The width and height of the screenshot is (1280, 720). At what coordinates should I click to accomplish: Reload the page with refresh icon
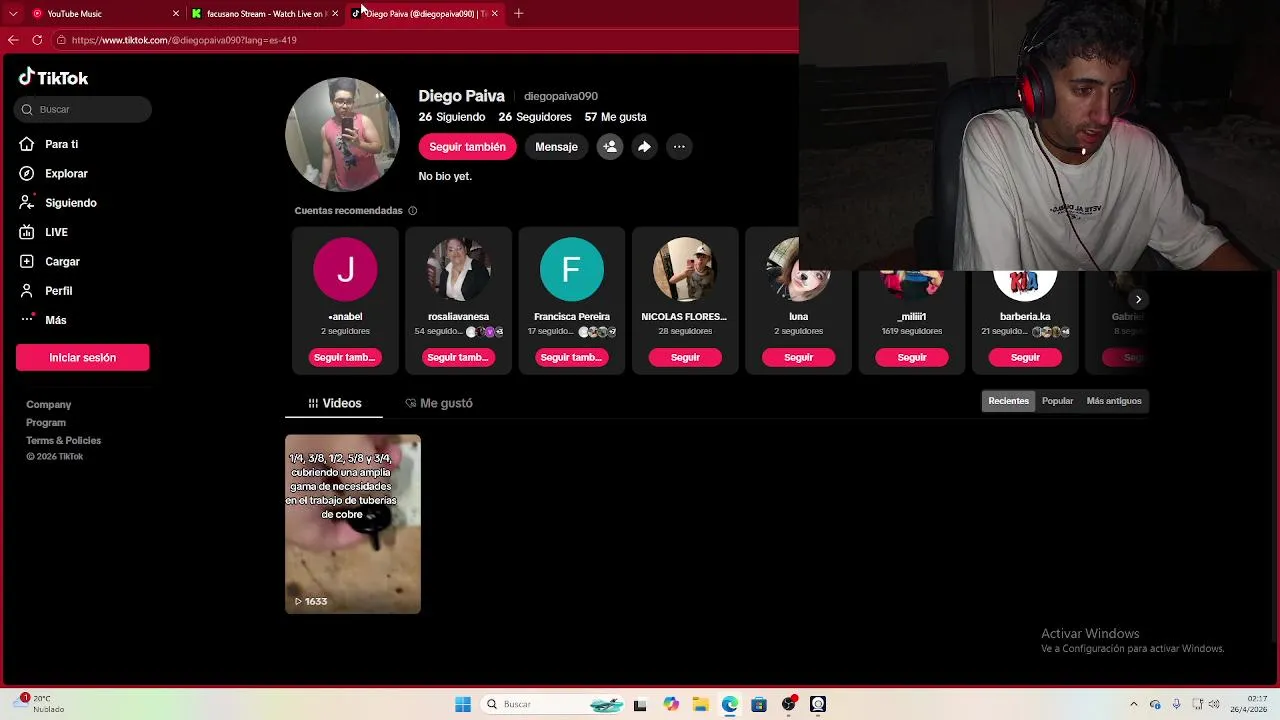[37, 40]
